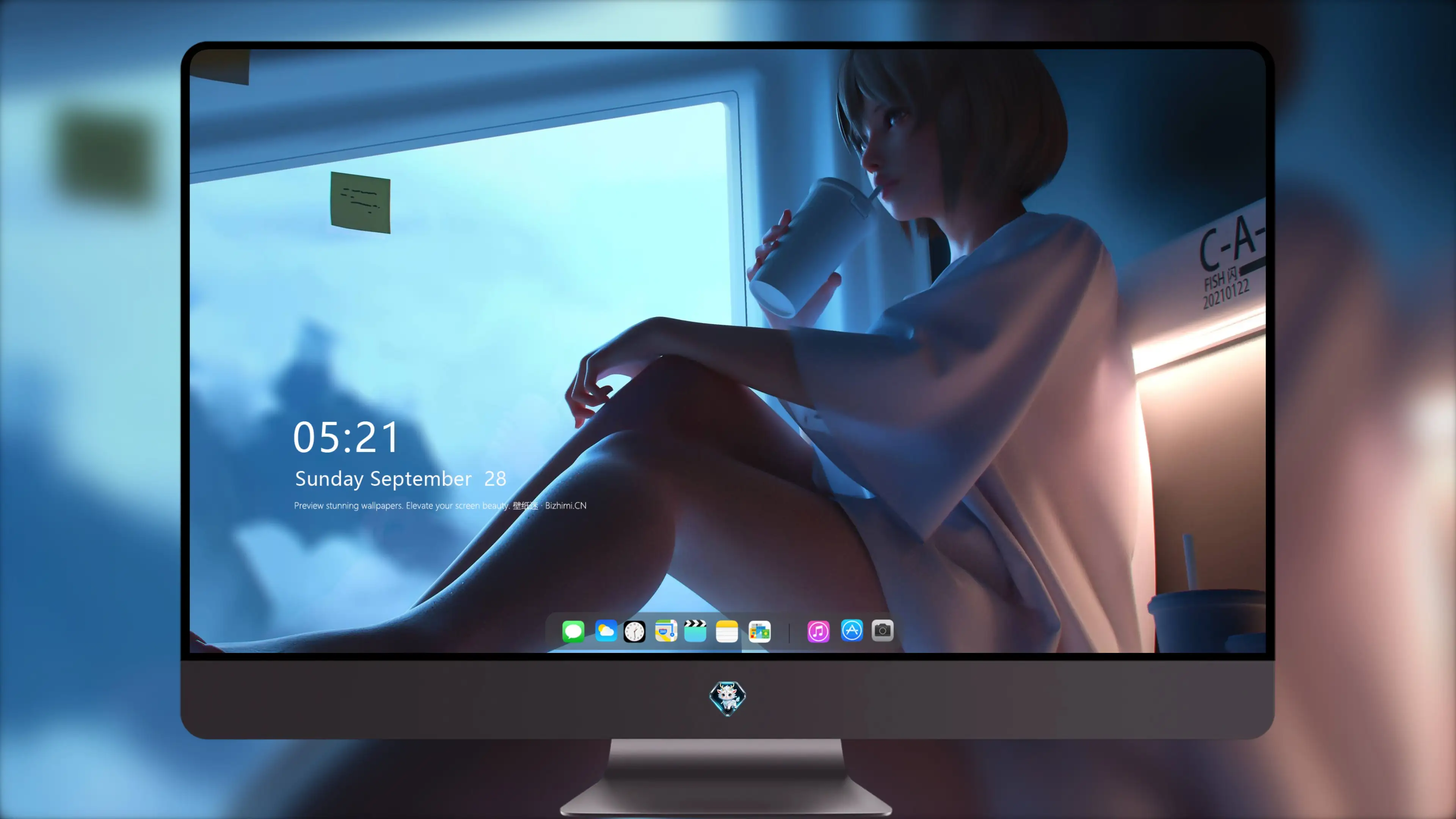Click the dragon mascot logo on monitor chin
1456x819 pixels.
[728, 698]
